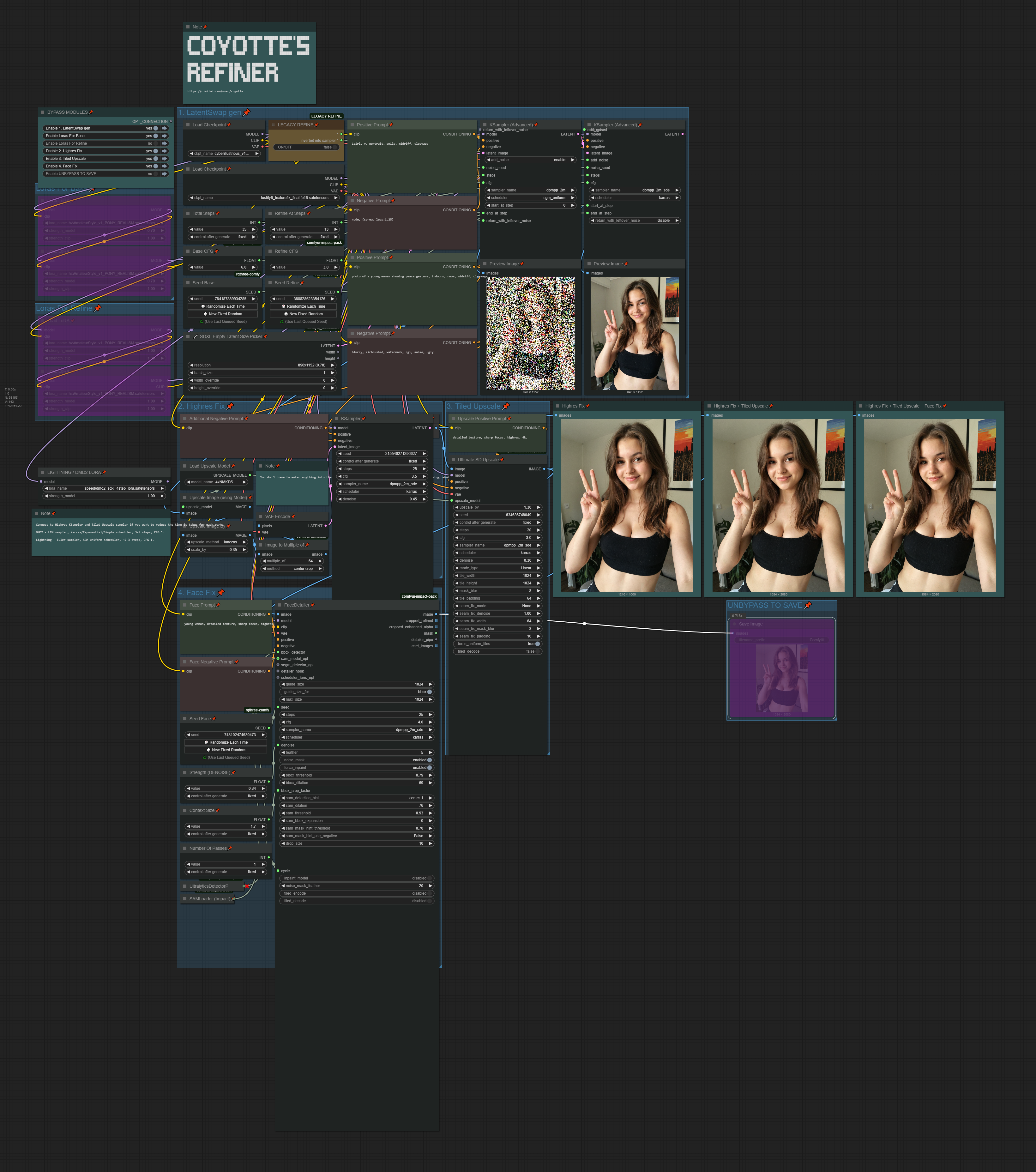Toggle the LEGACY REFINE ON/OFF switch
The width and height of the screenshot is (1036, 1172).
pos(335,147)
